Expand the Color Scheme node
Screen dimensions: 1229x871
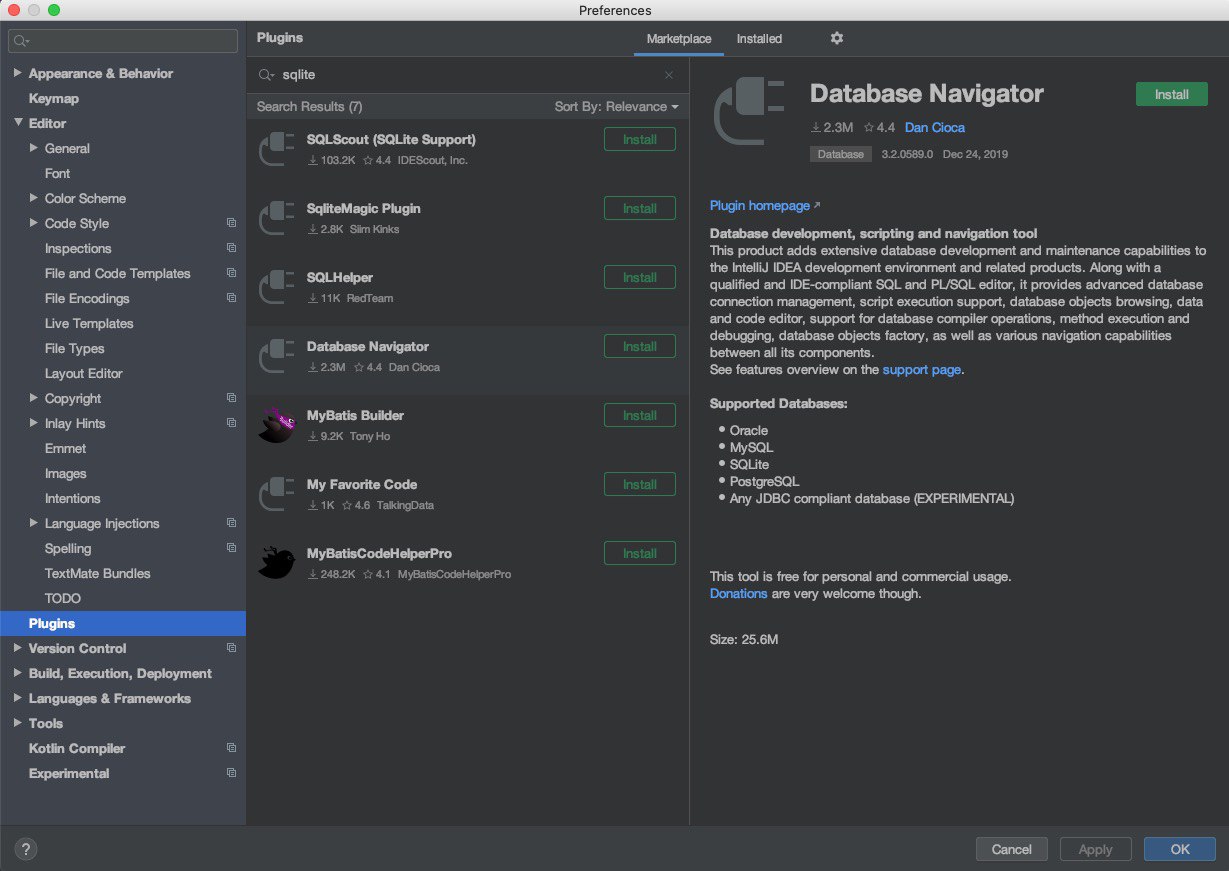pos(34,198)
